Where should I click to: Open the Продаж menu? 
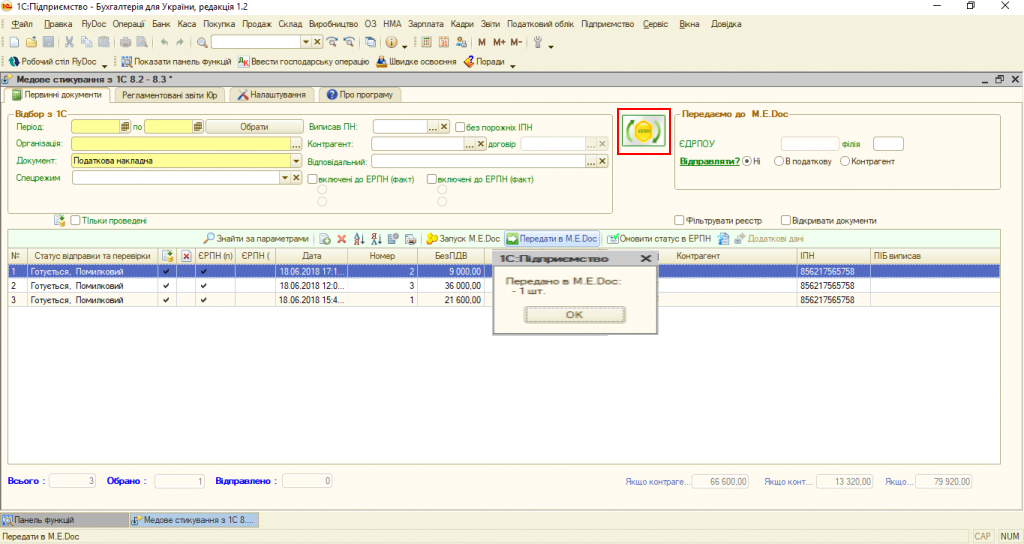[257, 24]
